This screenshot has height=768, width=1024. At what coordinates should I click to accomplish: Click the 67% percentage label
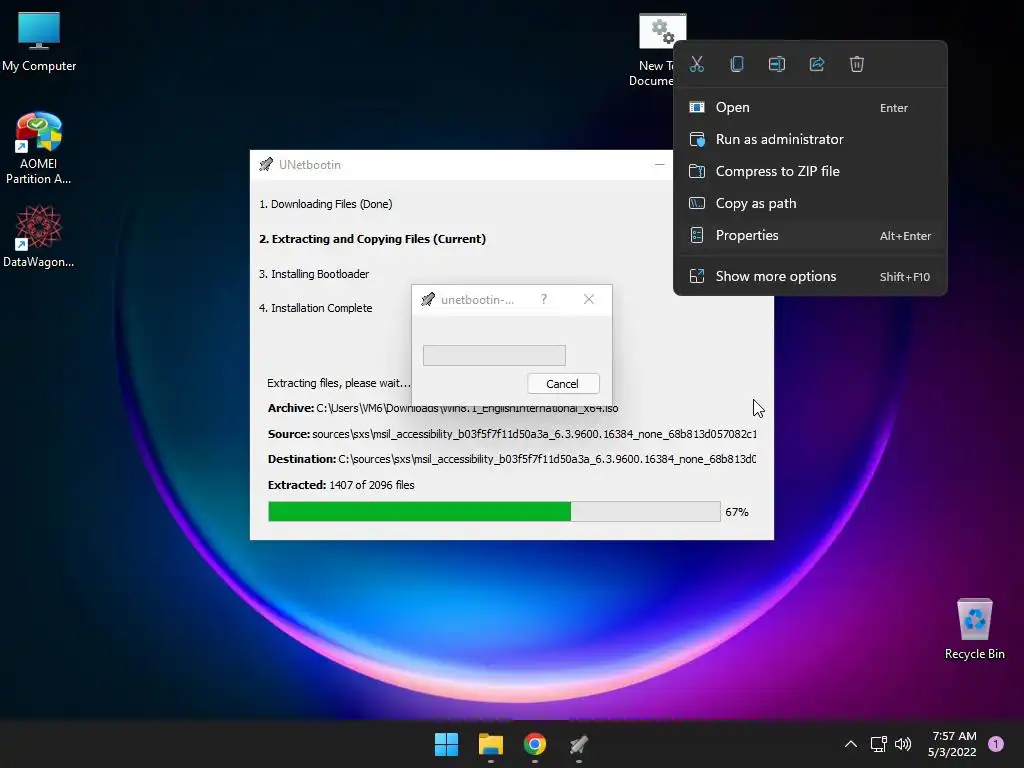click(737, 512)
